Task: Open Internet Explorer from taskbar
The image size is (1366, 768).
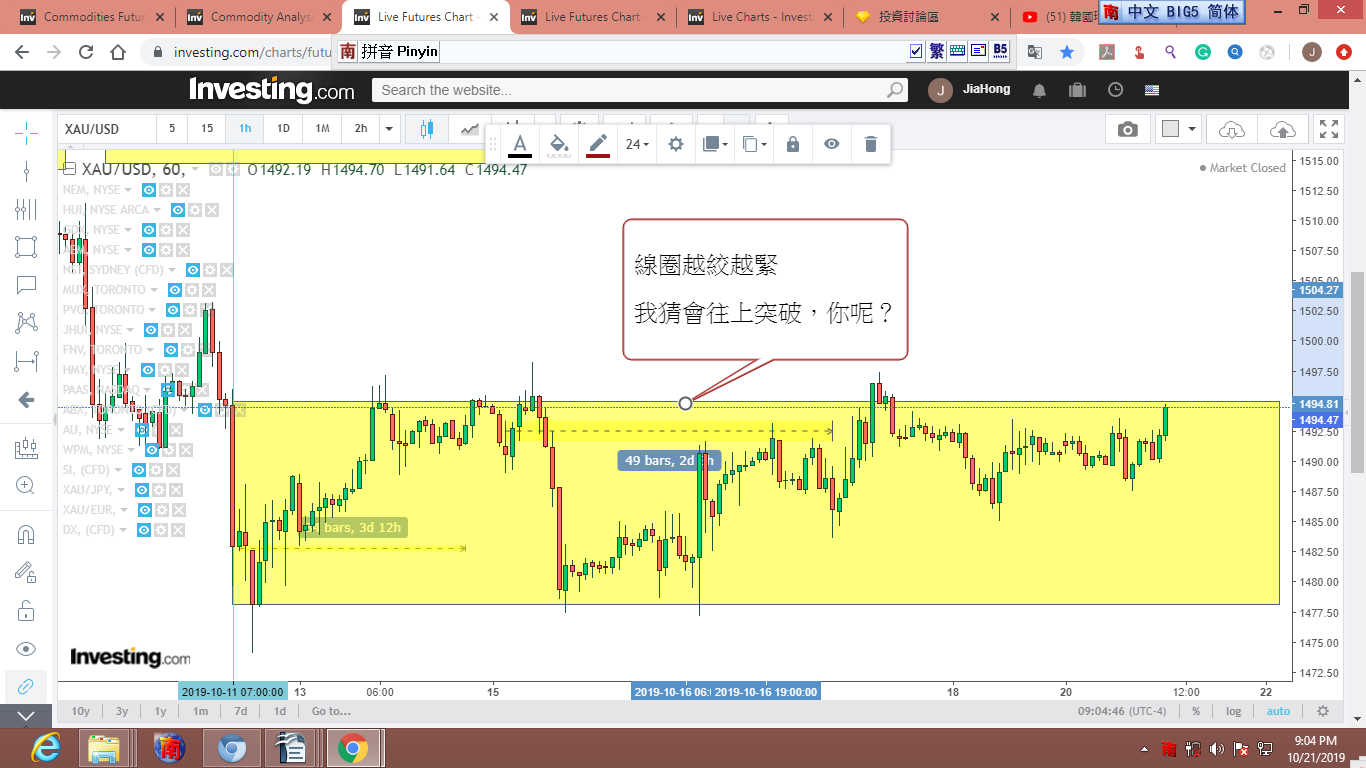Action: click(x=46, y=747)
